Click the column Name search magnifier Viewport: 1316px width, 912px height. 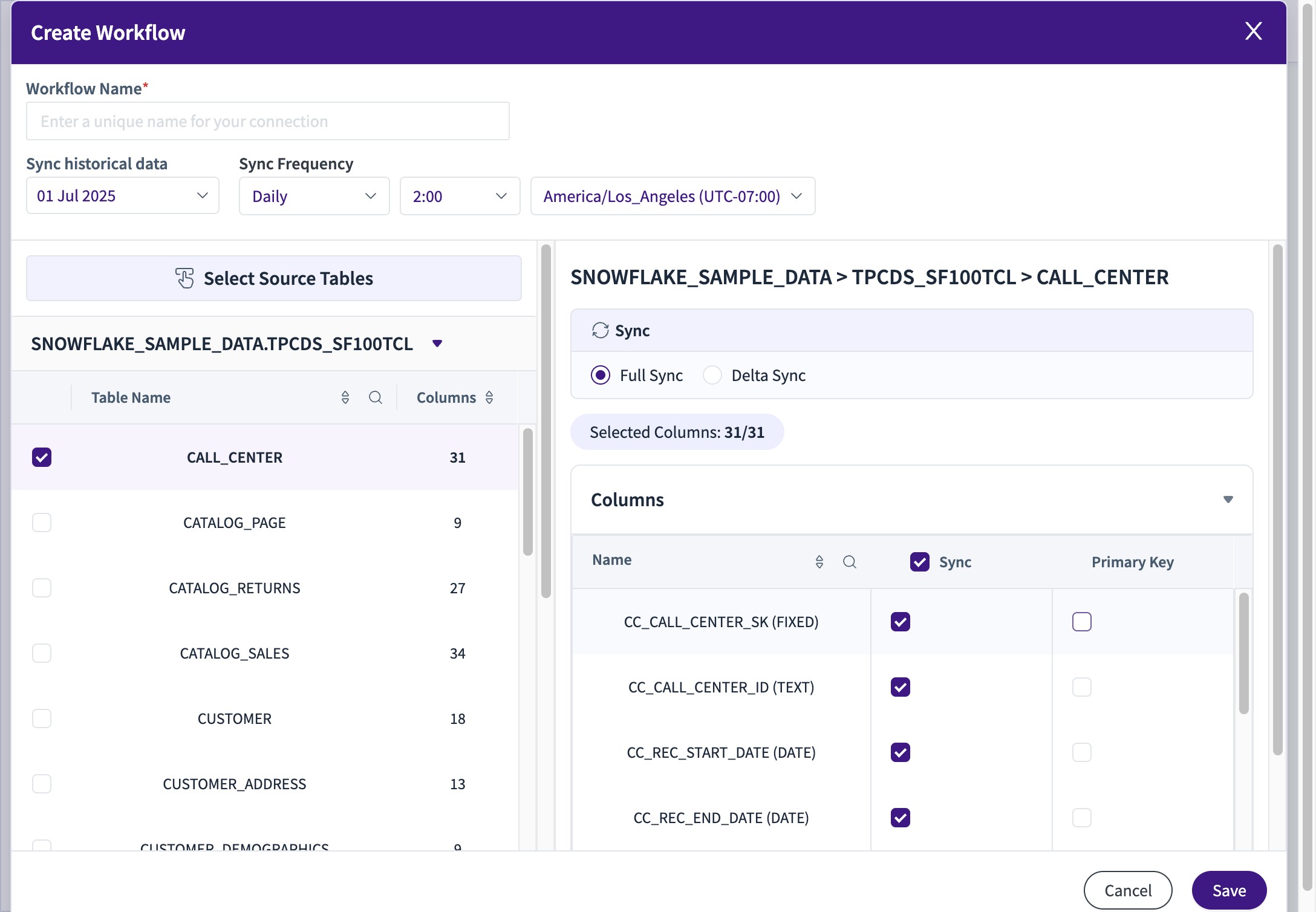pos(850,562)
